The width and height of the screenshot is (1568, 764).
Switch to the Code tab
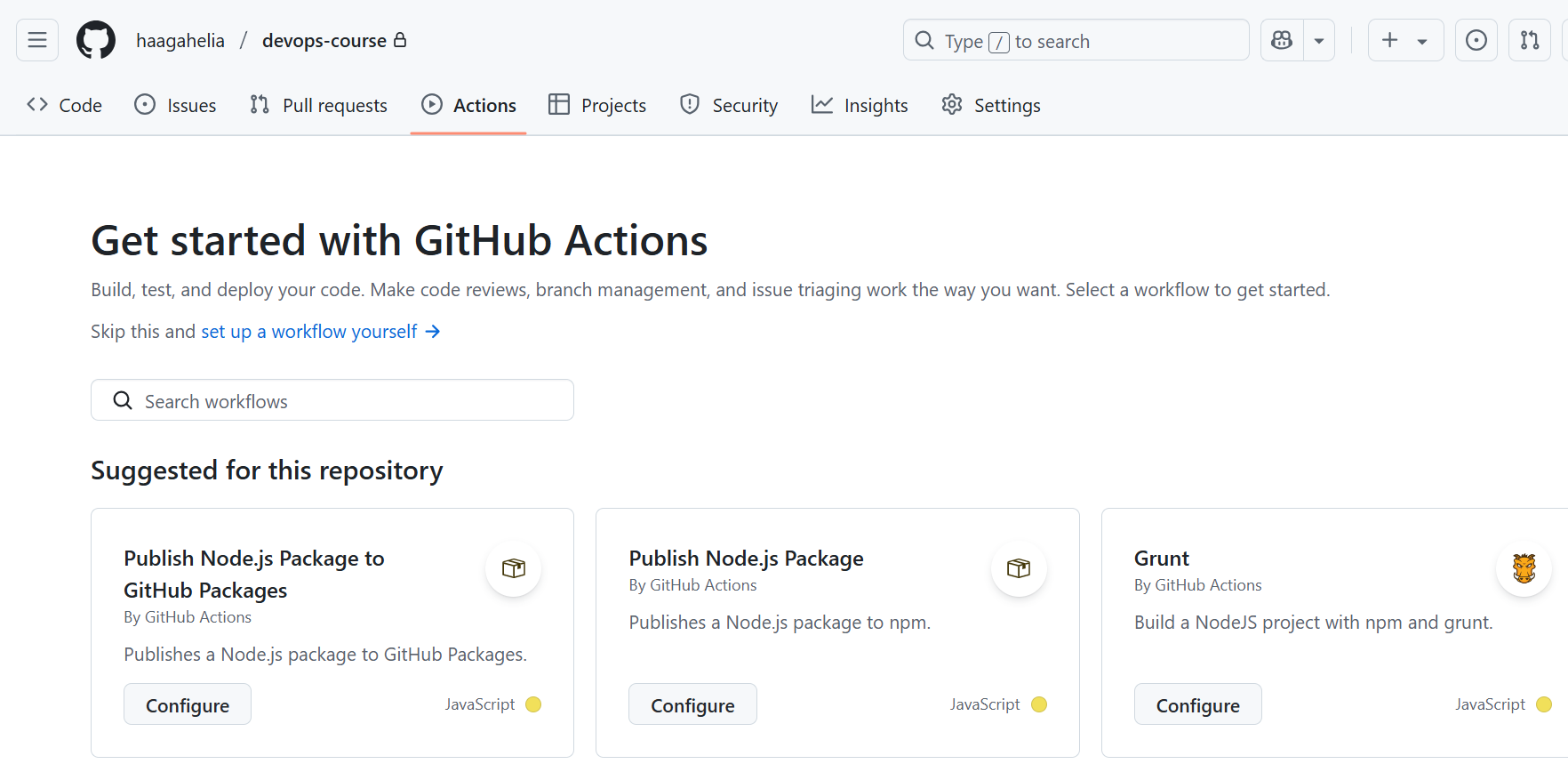pos(65,105)
